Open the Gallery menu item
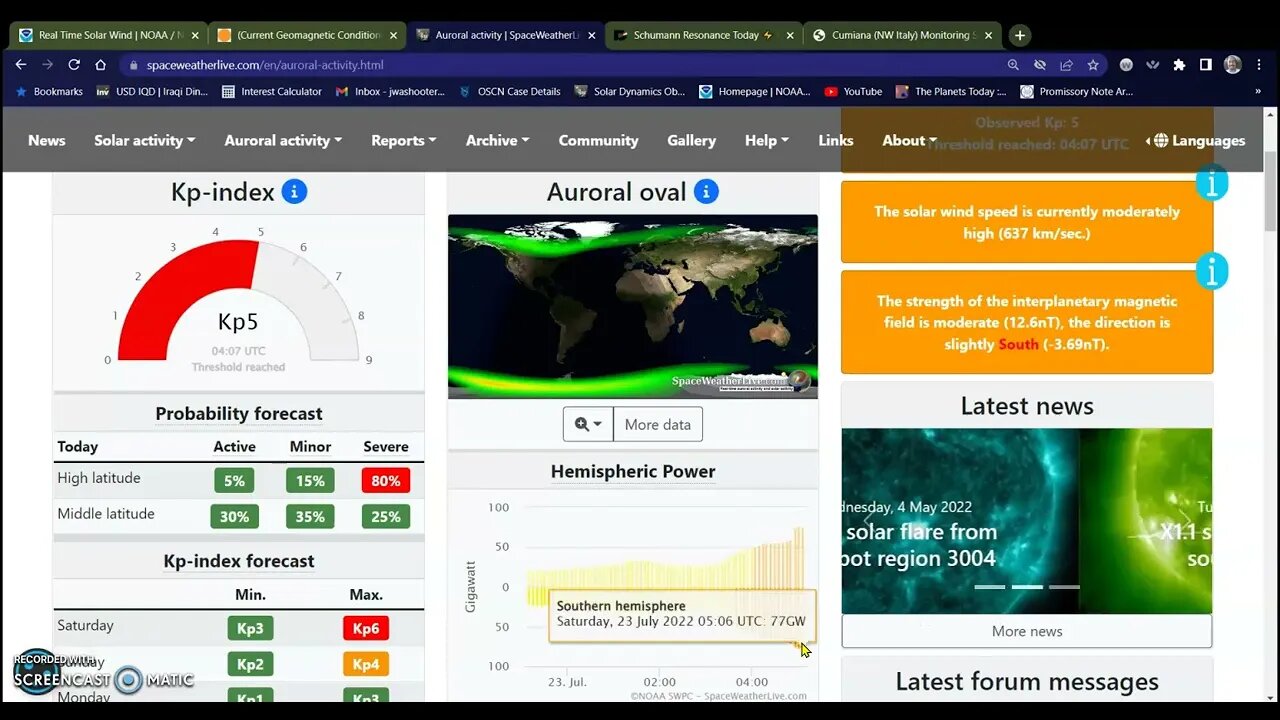 pyautogui.click(x=692, y=140)
